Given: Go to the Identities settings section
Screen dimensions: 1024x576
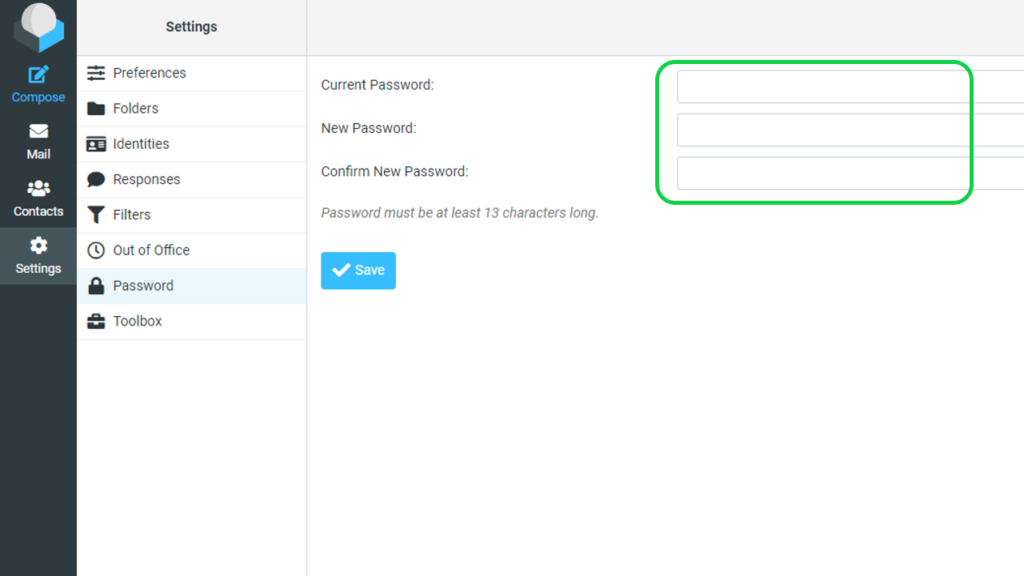Looking at the screenshot, I should [x=192, y=144].
